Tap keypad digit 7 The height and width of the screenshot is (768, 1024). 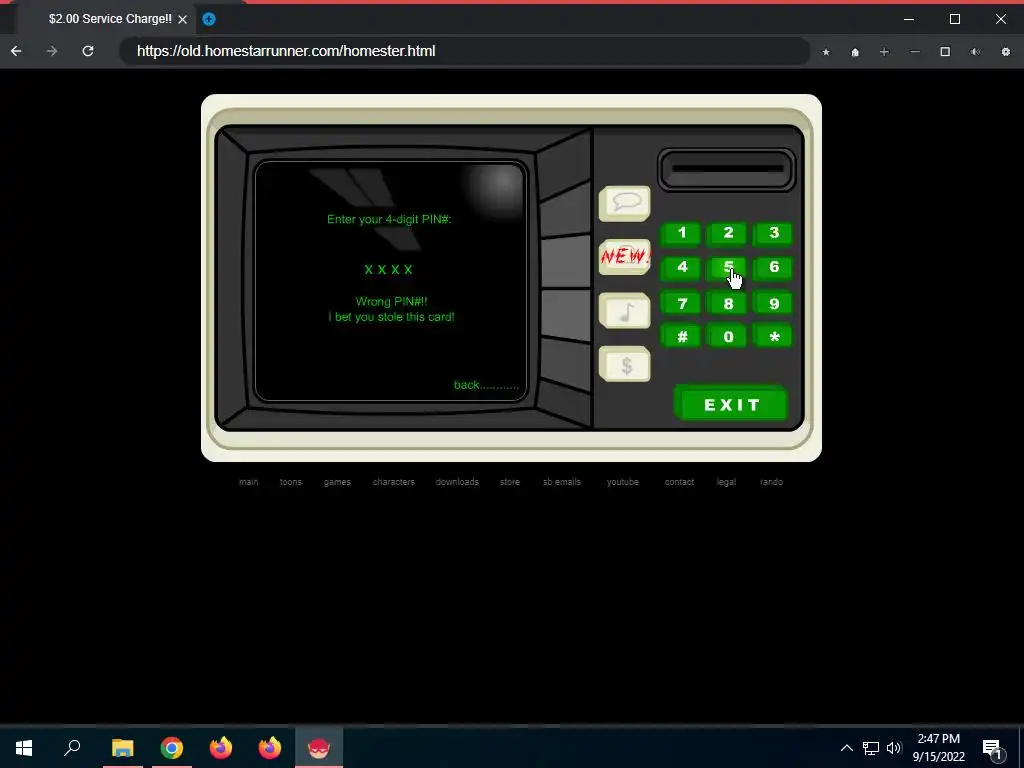pyautogui.click(x=682, y=304)
